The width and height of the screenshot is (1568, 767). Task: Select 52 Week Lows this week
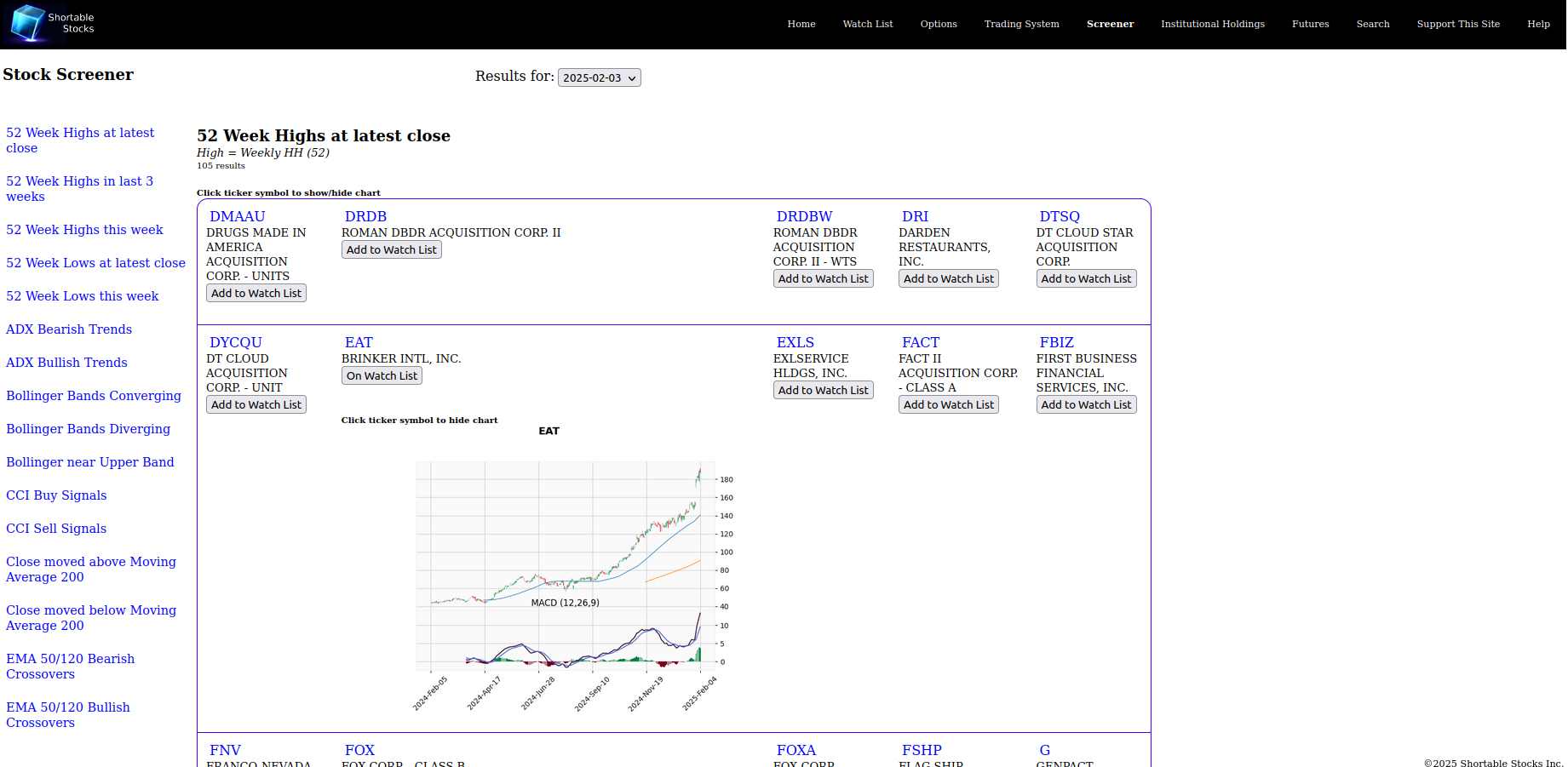point(82,296)
